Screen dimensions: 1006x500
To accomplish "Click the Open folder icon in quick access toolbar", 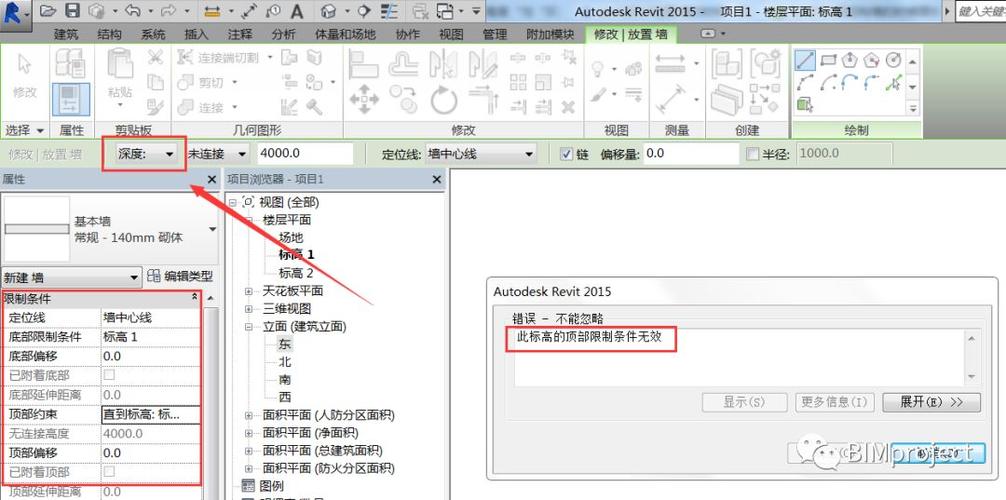I will [x=49, y=11].
